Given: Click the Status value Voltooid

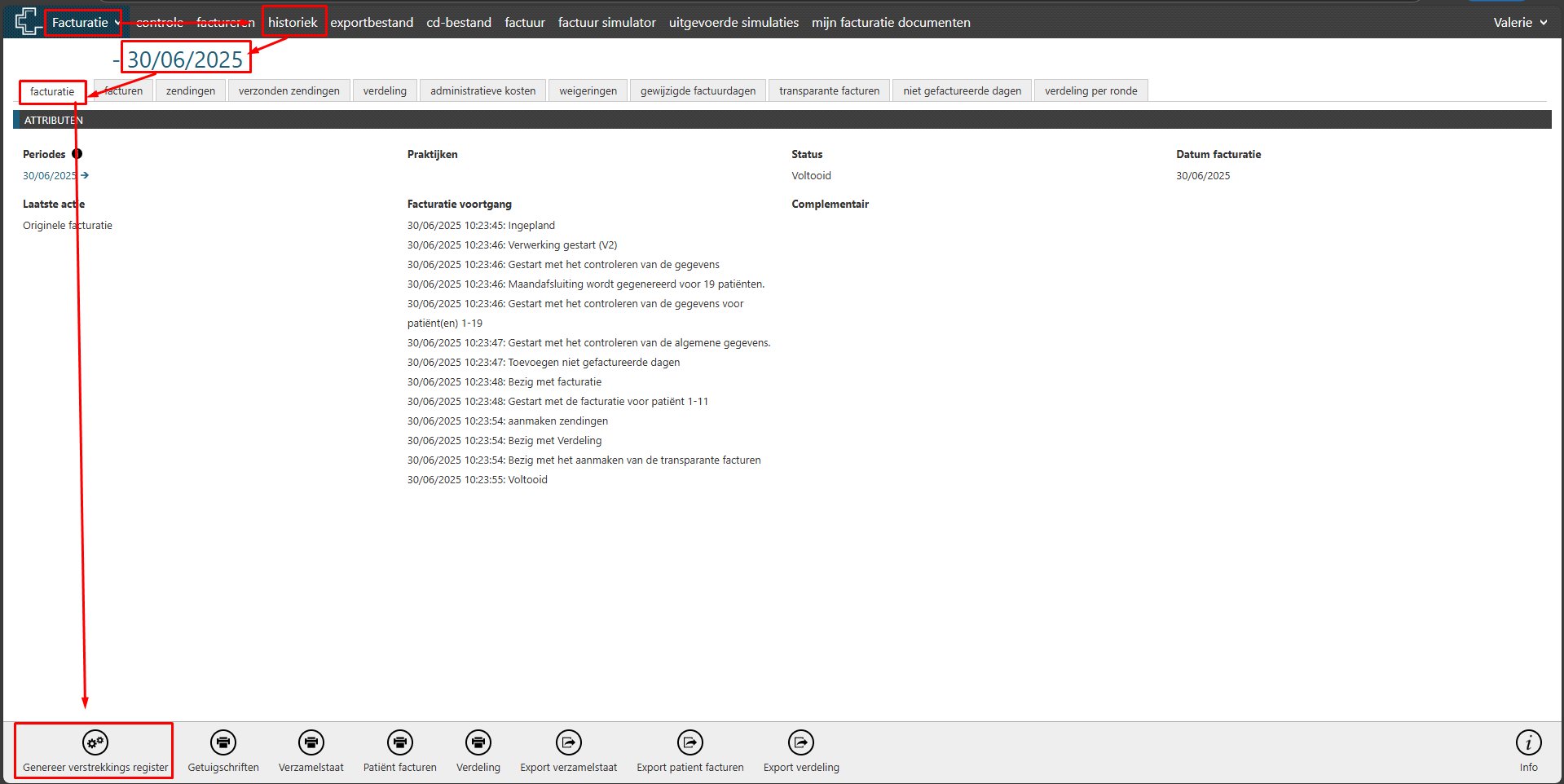Looking at the screenshot, I should [811, 175].
